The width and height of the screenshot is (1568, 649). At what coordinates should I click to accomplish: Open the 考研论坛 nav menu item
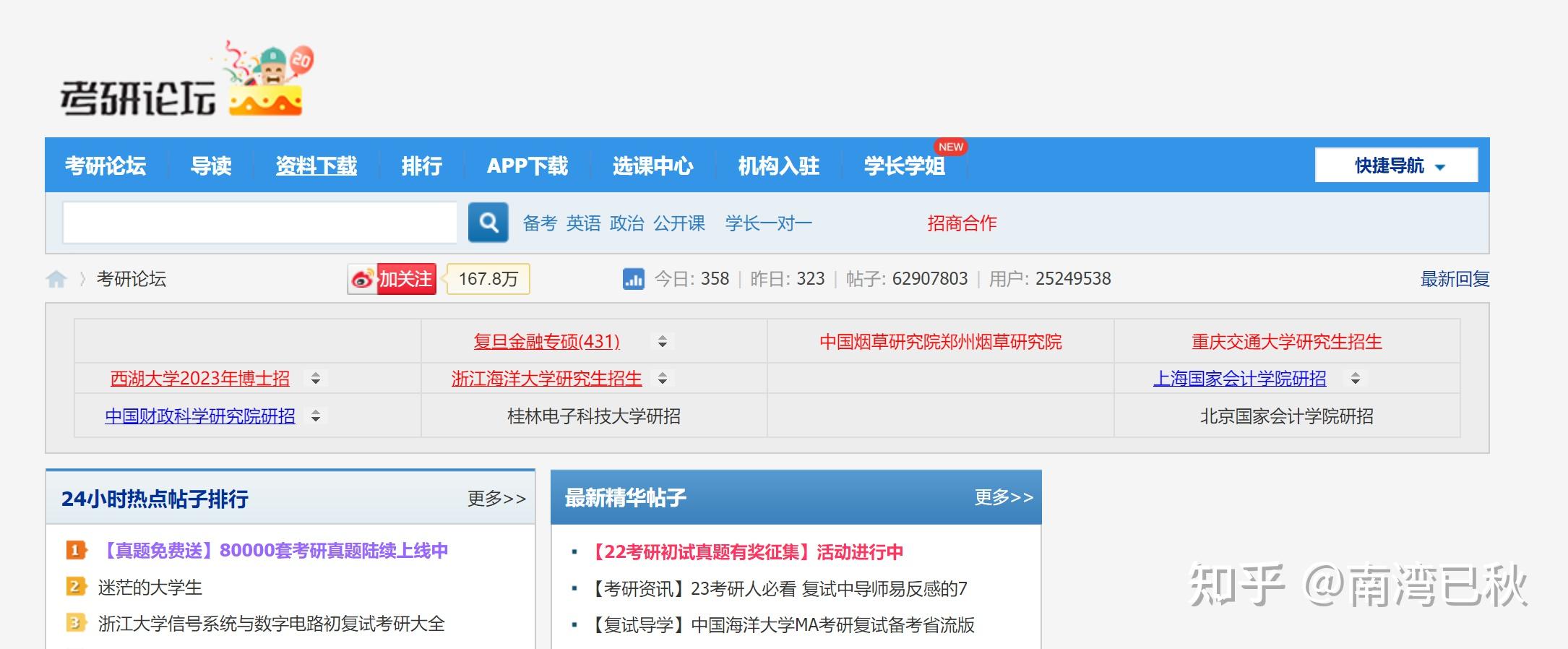click(x=105, y=166)
